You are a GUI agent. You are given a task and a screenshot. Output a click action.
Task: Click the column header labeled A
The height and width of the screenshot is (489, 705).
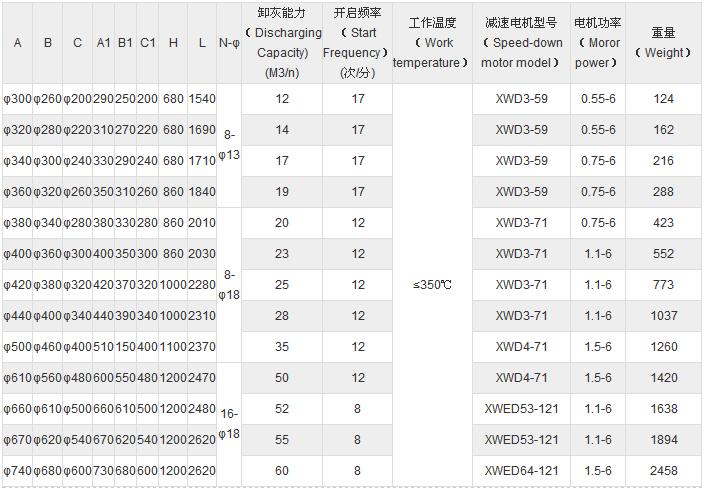18,43
